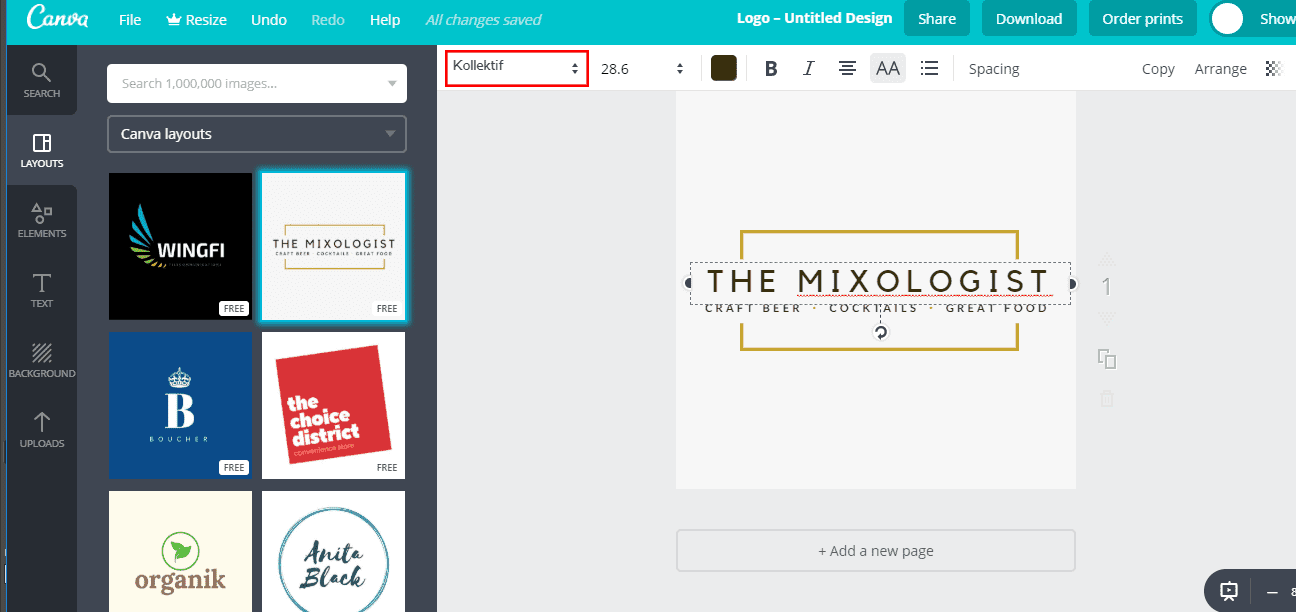This screenshot has height=612, width=1296.
Task: Open the File menu
Action: point(129,19)
